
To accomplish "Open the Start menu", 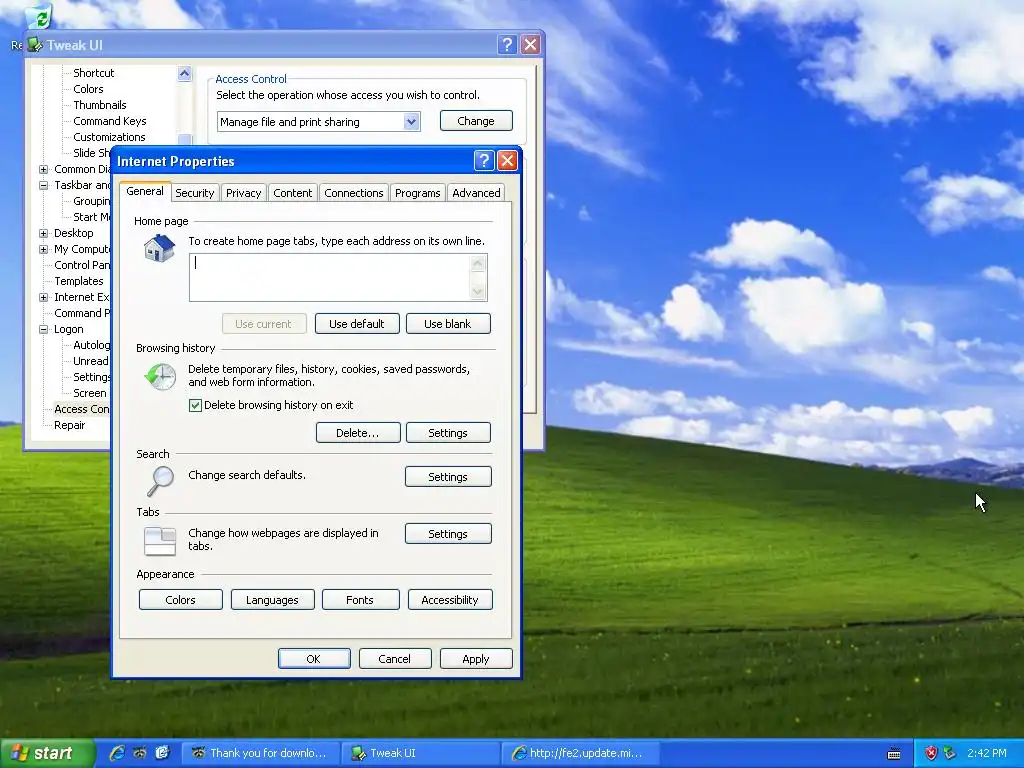I will pos(46,753).
